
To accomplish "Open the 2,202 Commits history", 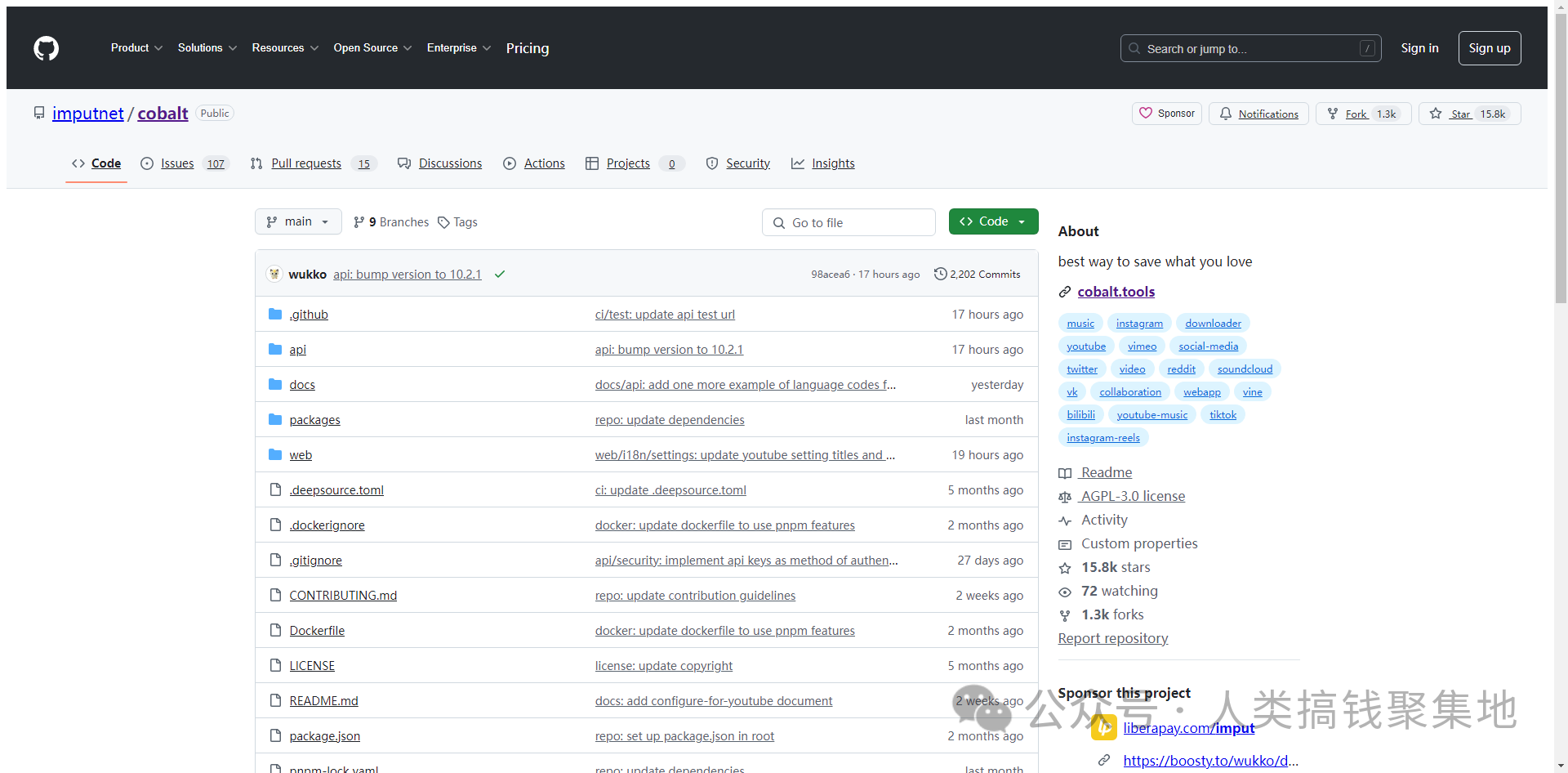I will pyautogui.click(x=978, y=275).
